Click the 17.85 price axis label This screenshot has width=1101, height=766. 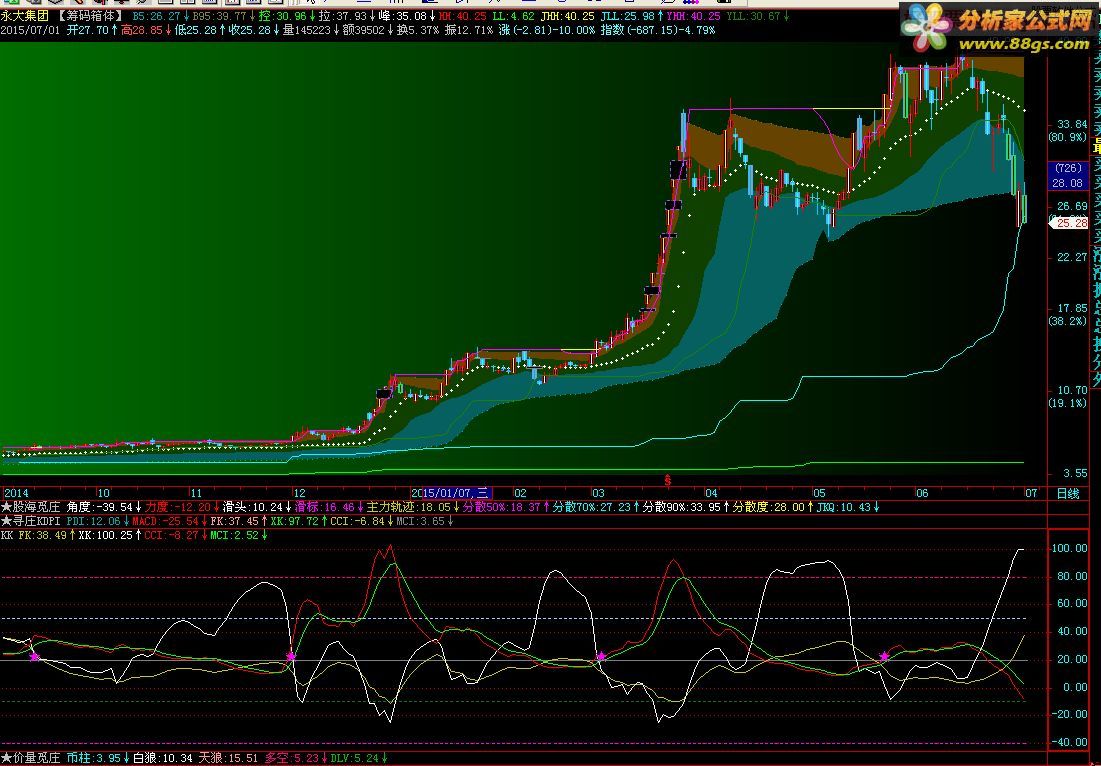(1072, 308)
